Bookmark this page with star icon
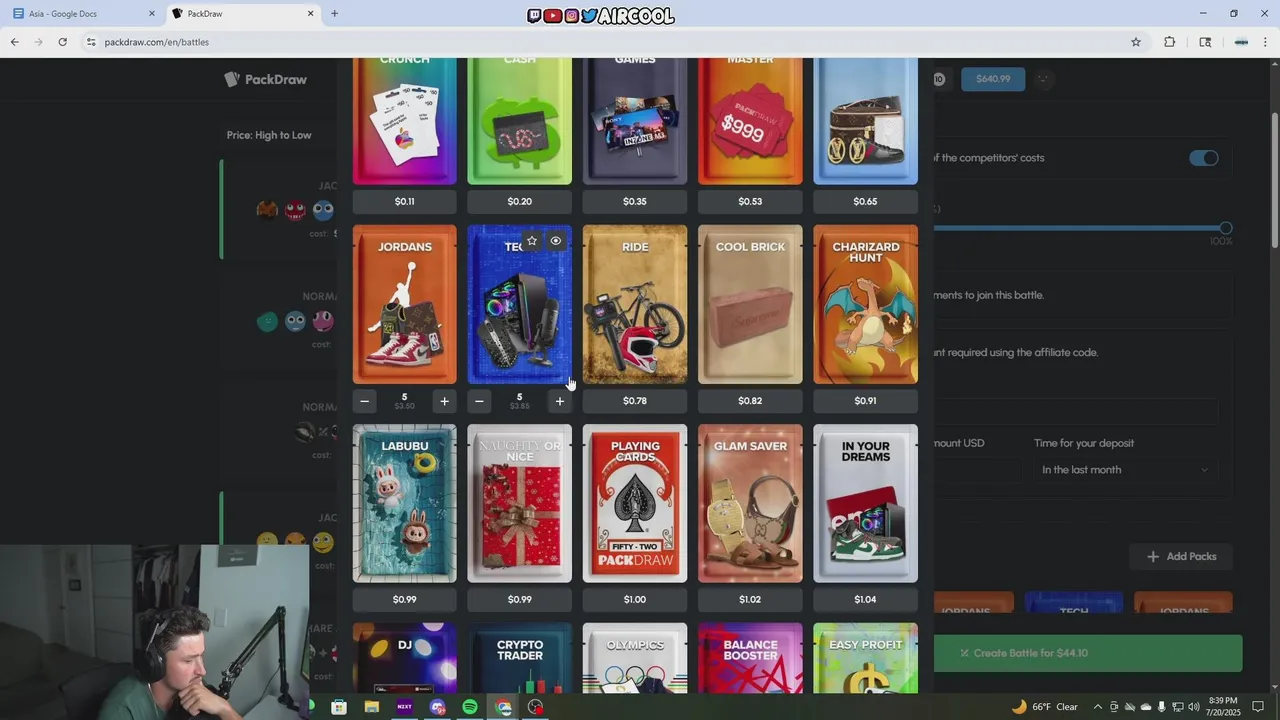Screen dimensions: 1280x720 pyautogui.click(x=1136, y=42)
